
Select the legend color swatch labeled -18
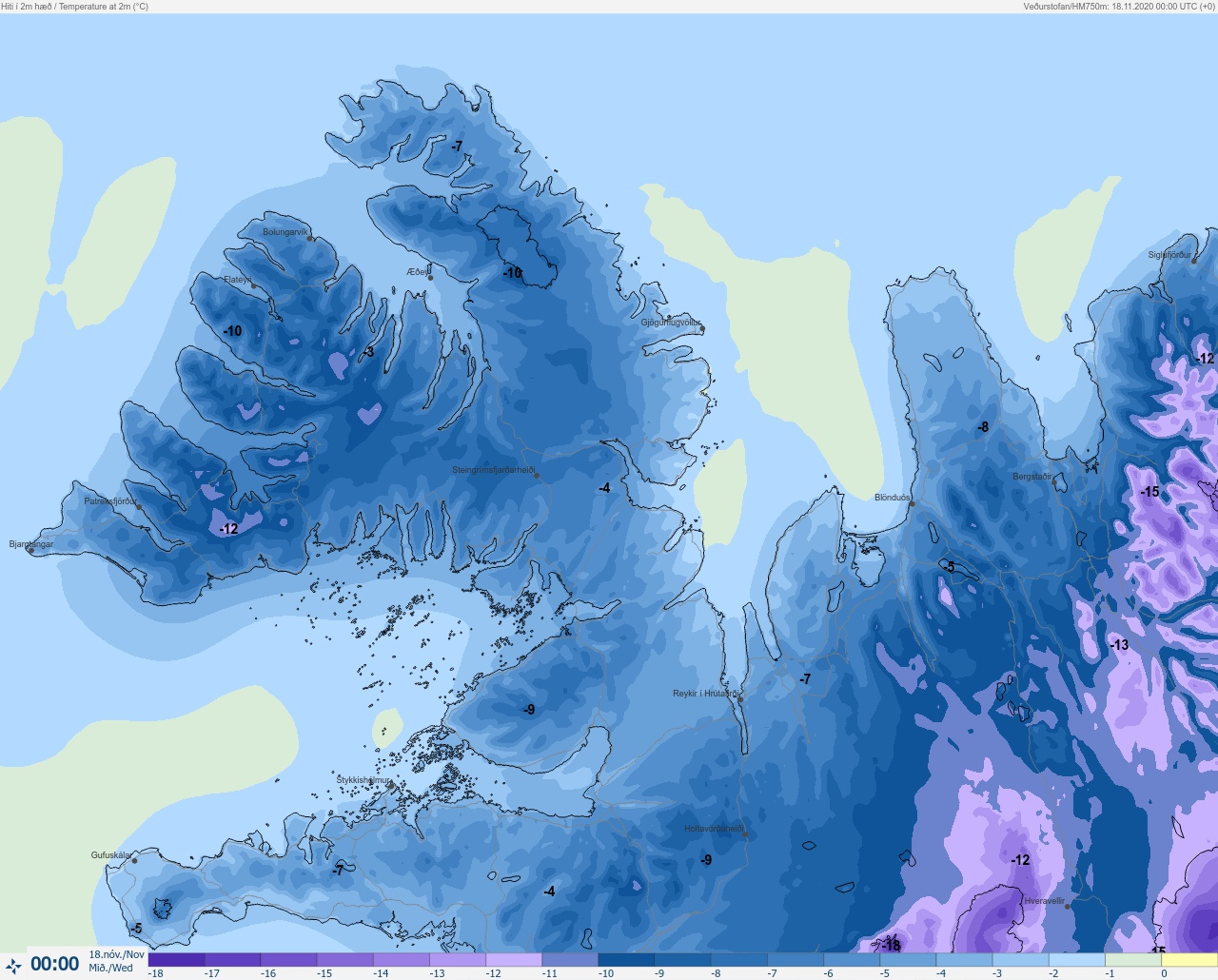[x=176, y=960]
